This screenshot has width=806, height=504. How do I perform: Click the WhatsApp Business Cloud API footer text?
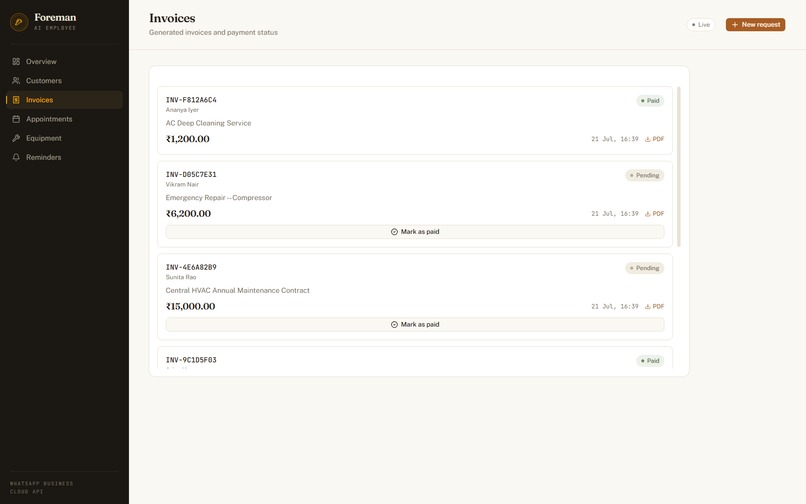[42, 488]
